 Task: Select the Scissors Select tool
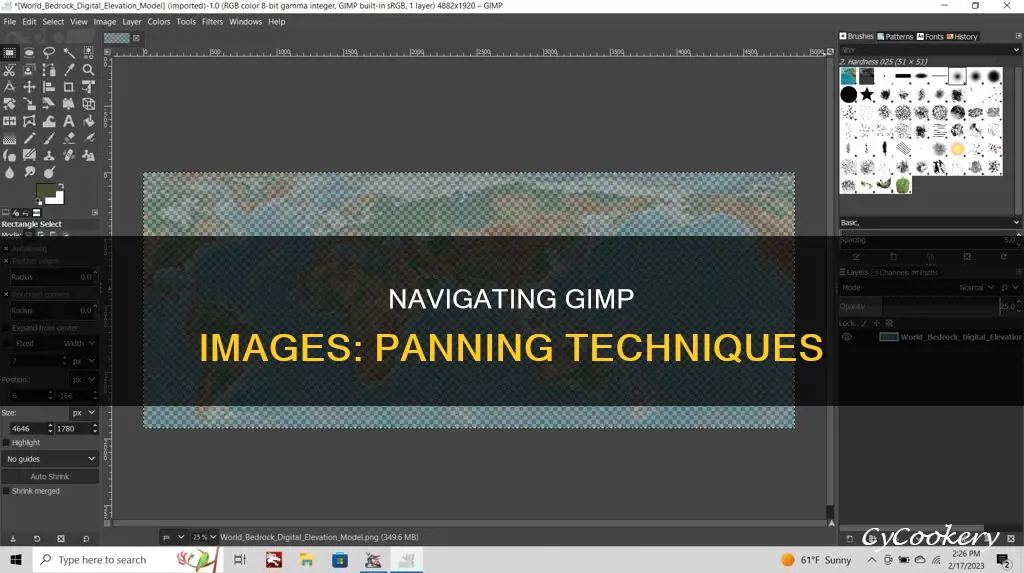point(9,69)
